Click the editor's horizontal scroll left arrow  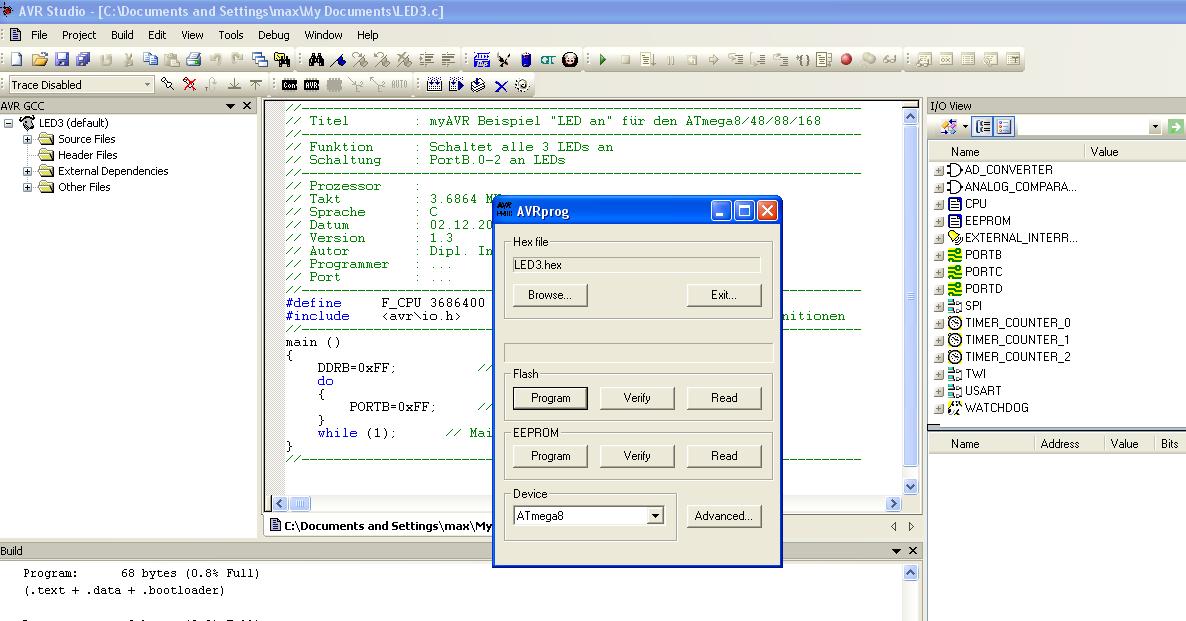point(280,504)
